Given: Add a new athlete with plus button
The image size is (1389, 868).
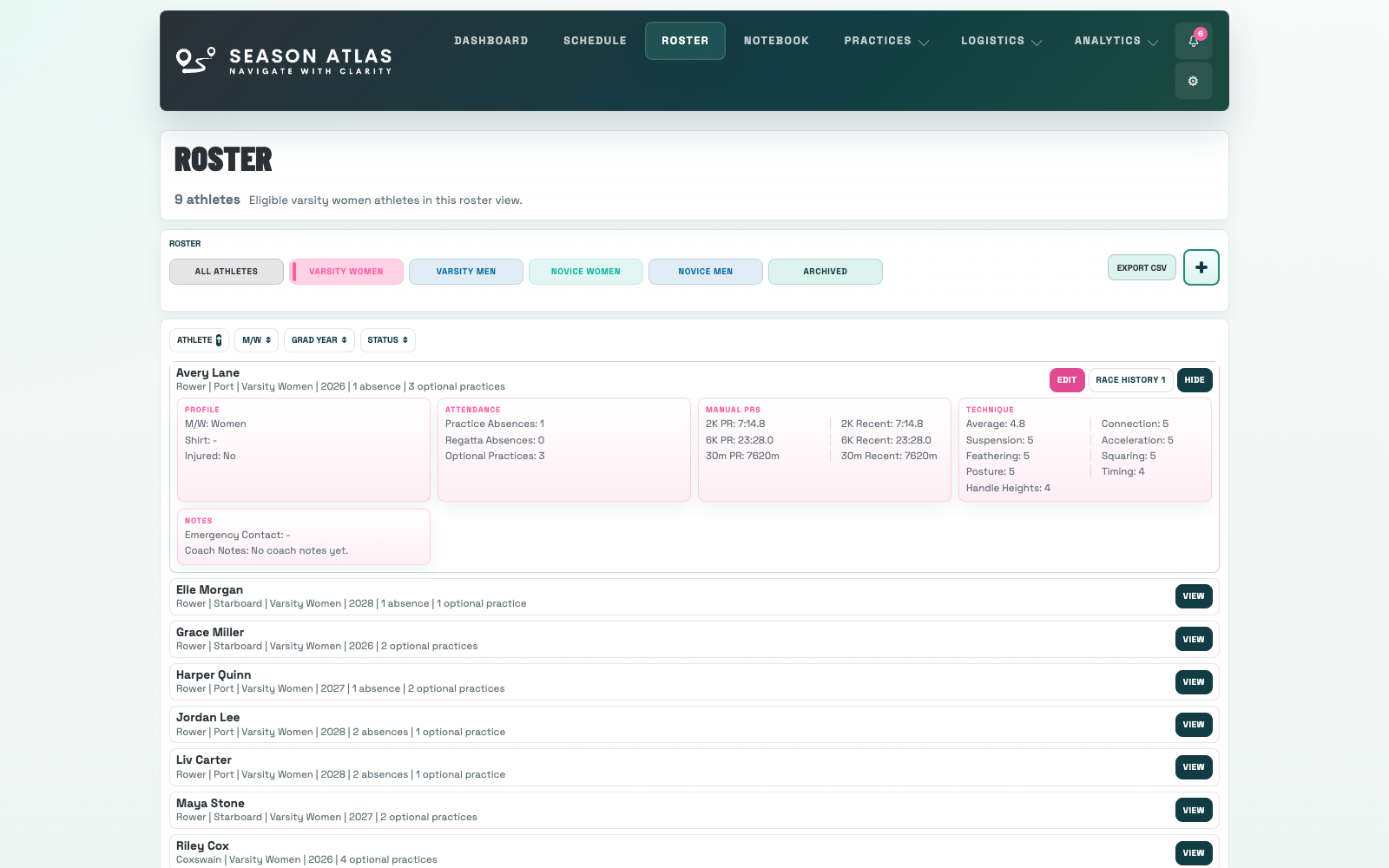Looking at the screenshot, I should pyautogui.click(x=1201, y=267).
